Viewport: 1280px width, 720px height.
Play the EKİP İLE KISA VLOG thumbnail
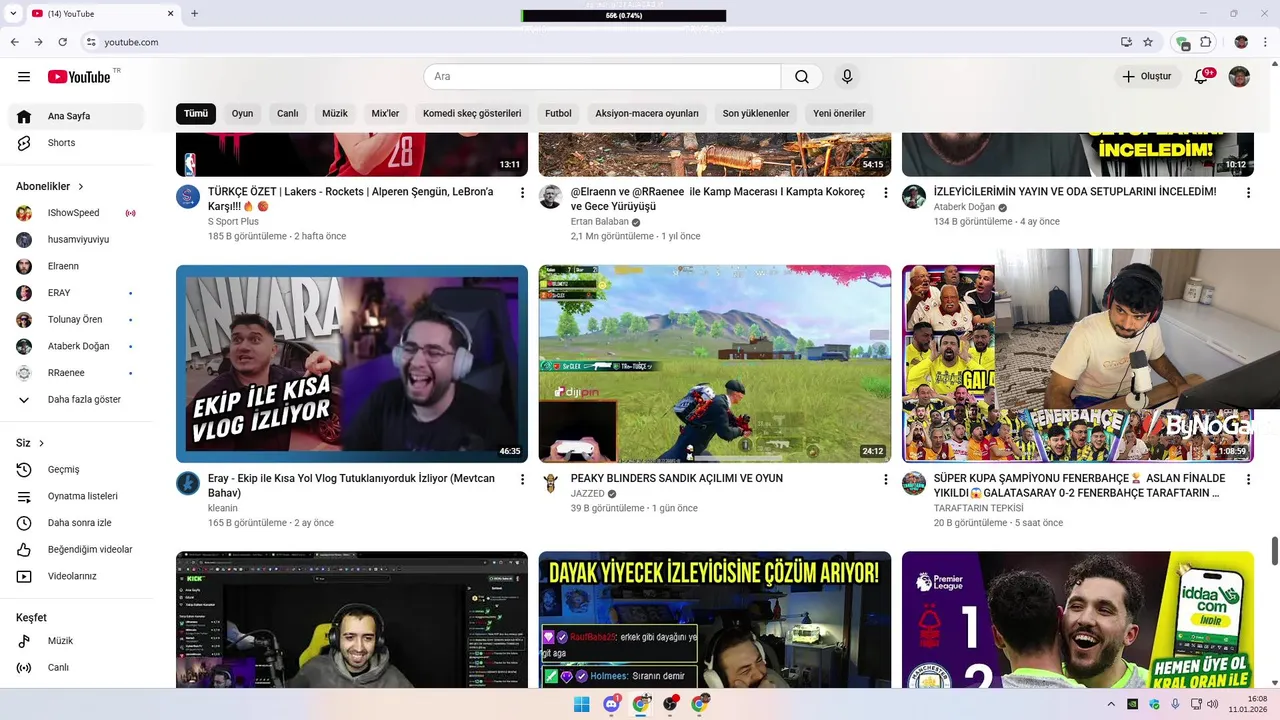352,364
